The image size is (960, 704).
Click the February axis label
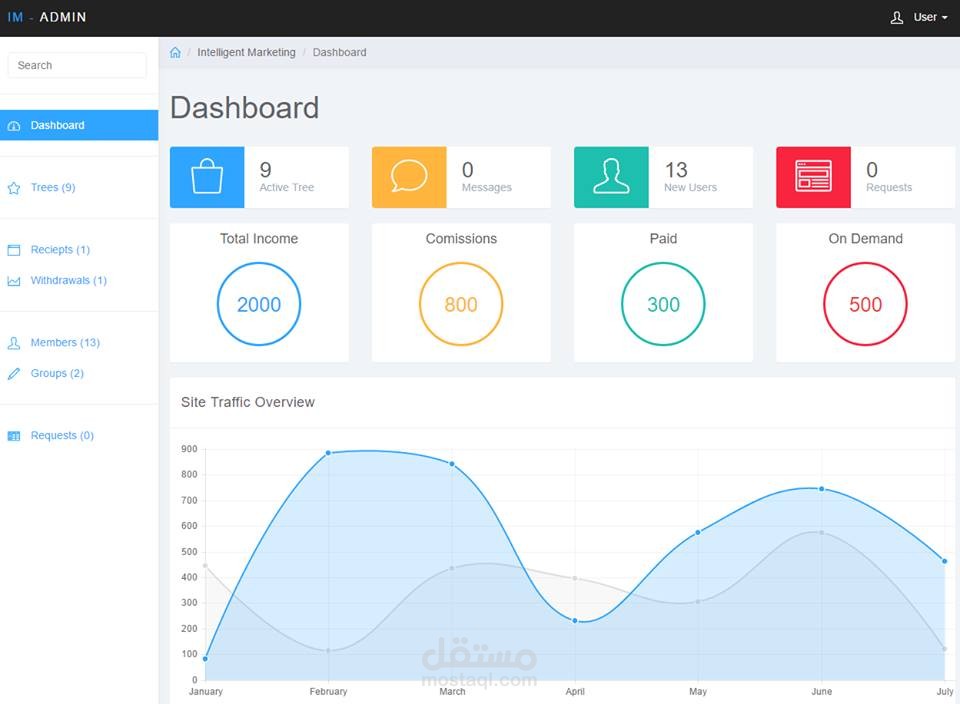click(x=328, y=691)
